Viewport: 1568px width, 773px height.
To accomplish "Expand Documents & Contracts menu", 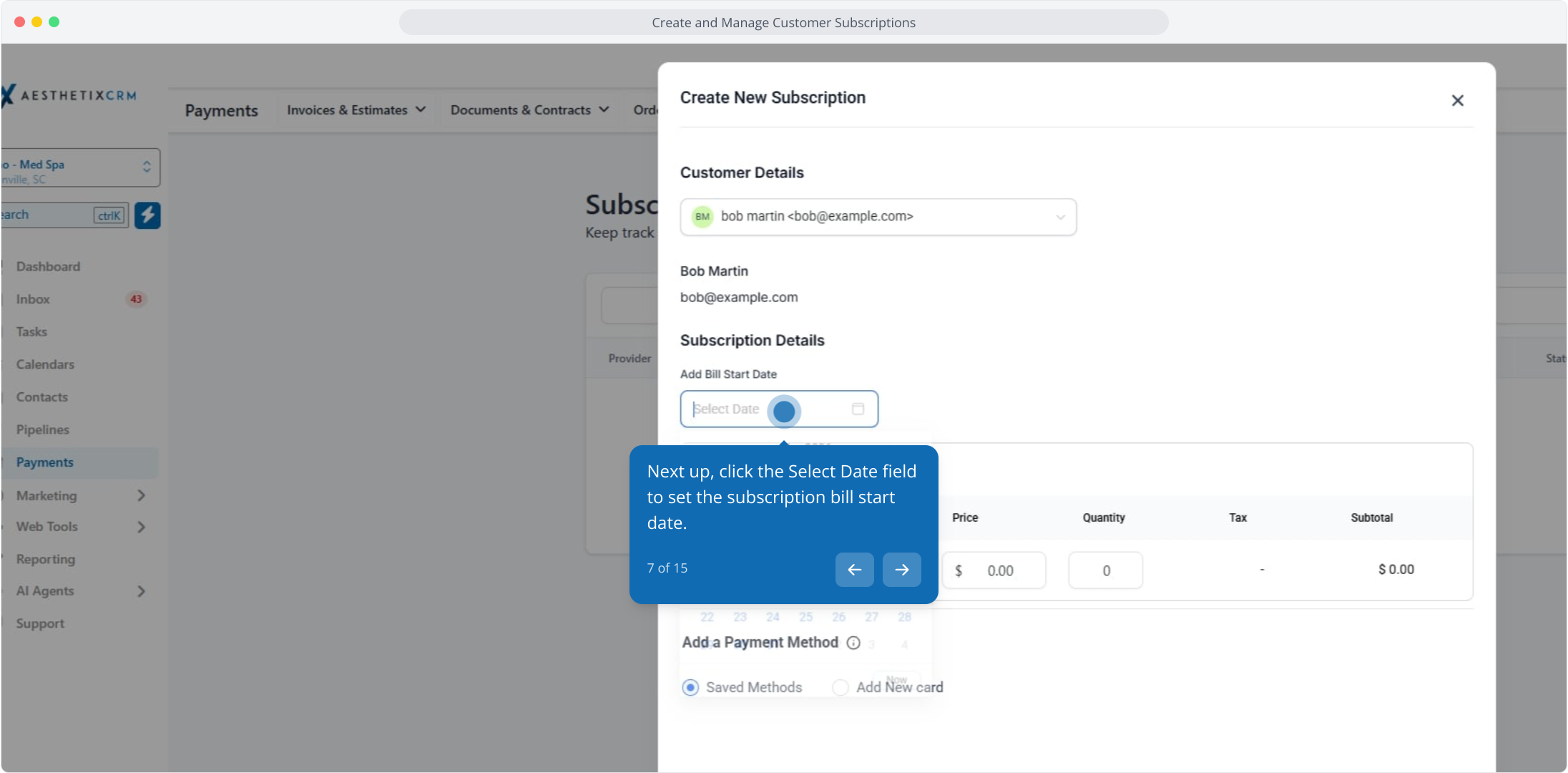I will point(529,110).
